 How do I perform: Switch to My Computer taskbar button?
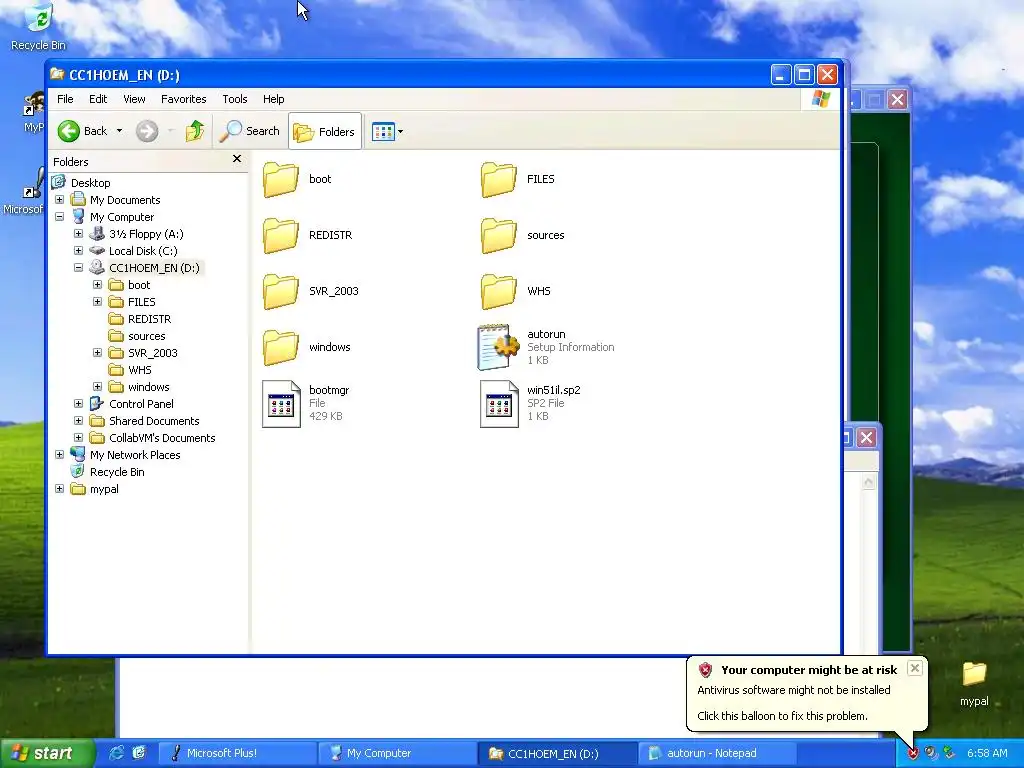point(396,753)
